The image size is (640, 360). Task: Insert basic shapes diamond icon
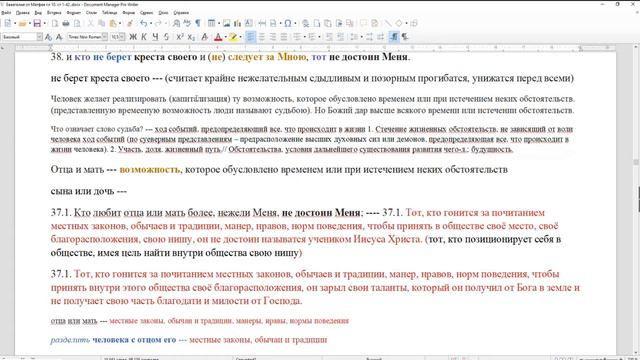pyautogui.click(x=399, y=23)
